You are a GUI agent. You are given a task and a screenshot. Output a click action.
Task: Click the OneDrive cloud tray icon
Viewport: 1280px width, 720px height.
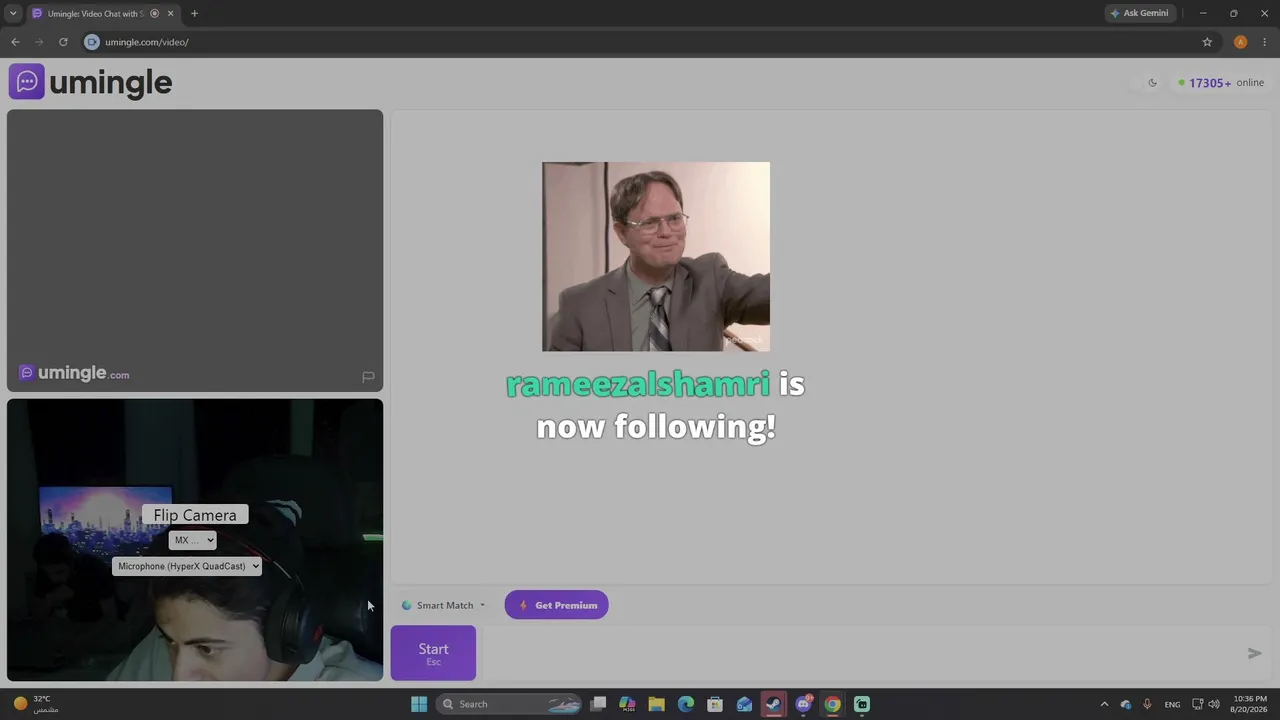tap(1126, 704)
